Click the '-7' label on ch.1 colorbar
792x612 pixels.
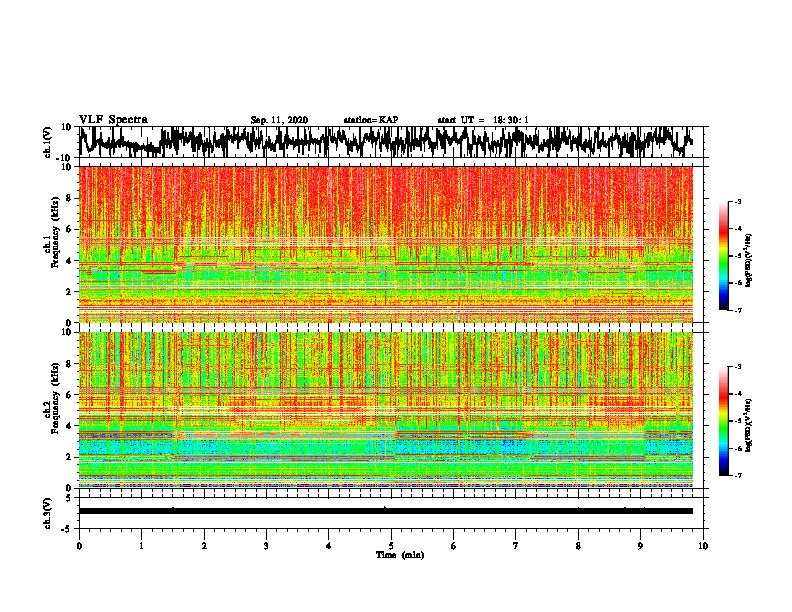coord(737,310)
